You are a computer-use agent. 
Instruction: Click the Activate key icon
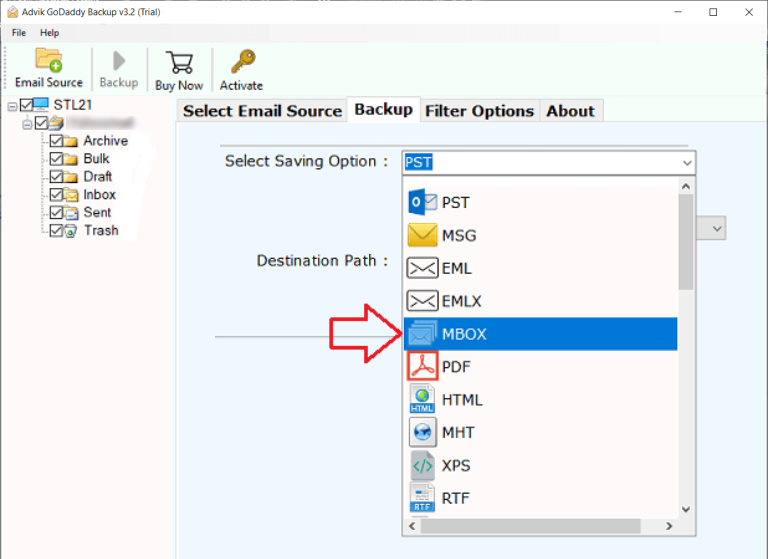click(243, 61)
